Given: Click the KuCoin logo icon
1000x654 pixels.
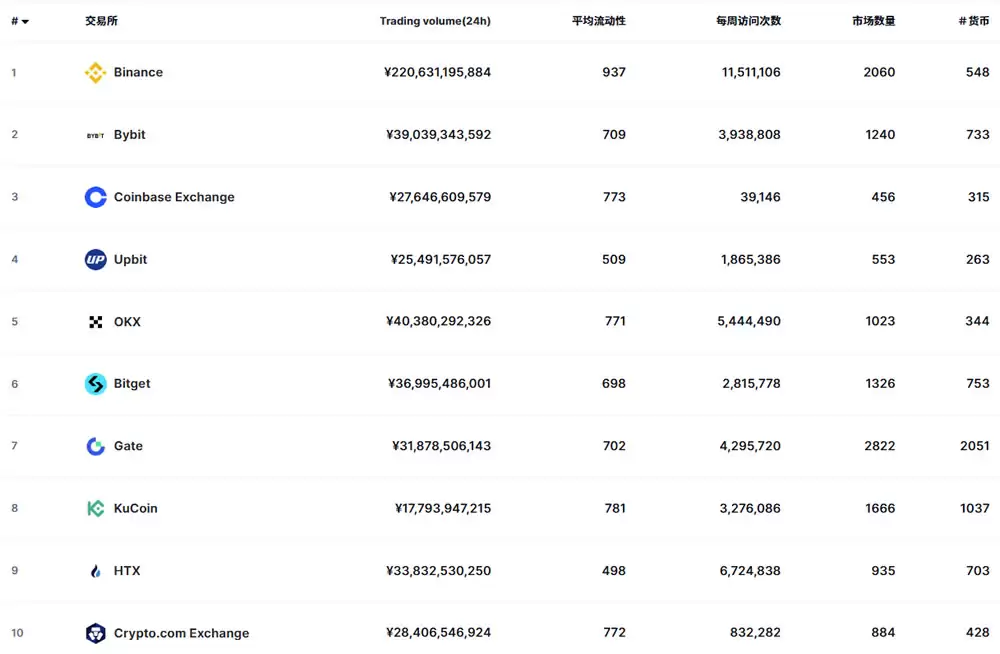Looking at the screenshot, I should (x=95, y=508).
